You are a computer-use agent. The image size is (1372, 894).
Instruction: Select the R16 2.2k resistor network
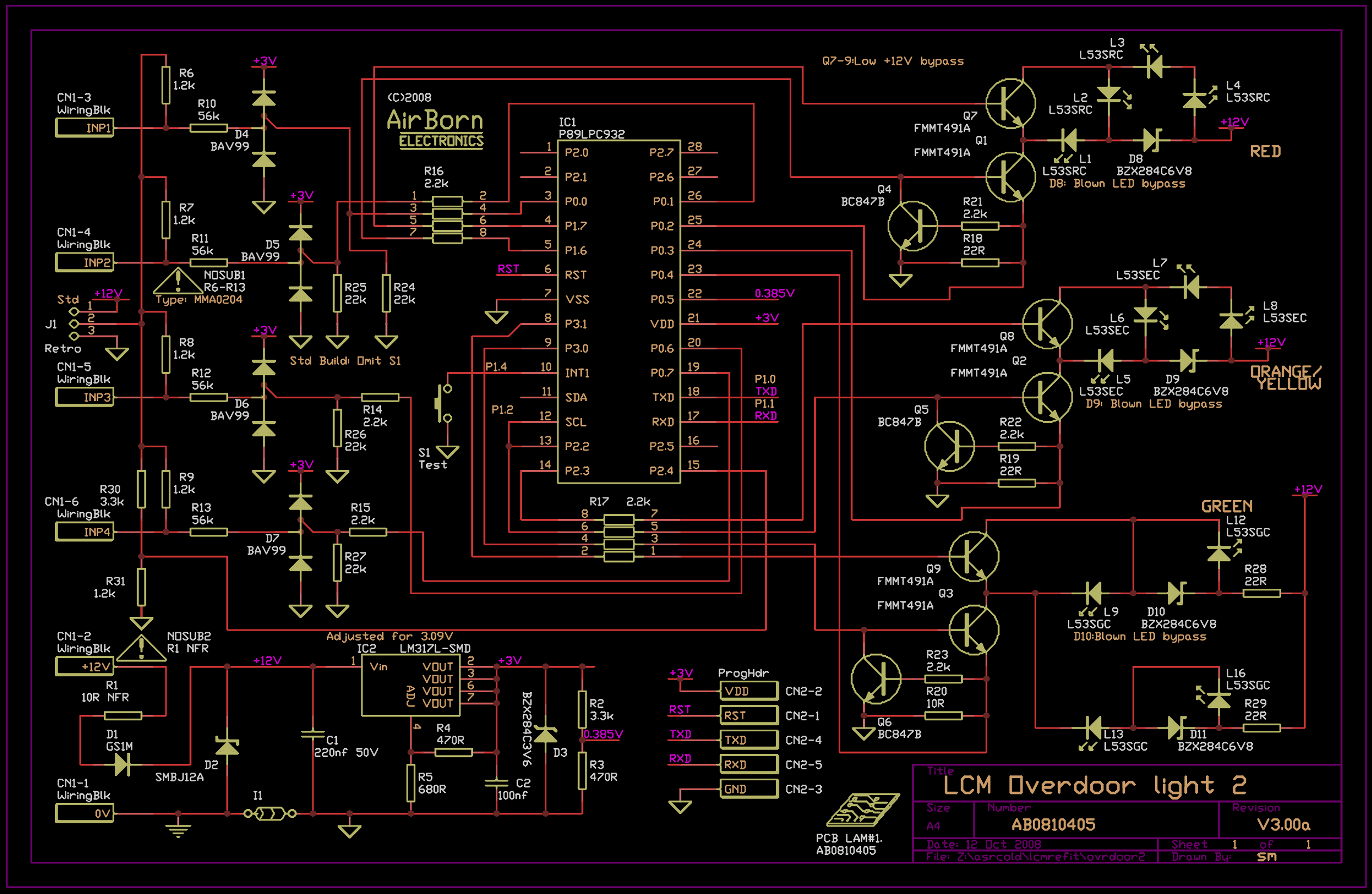(447, 220)
